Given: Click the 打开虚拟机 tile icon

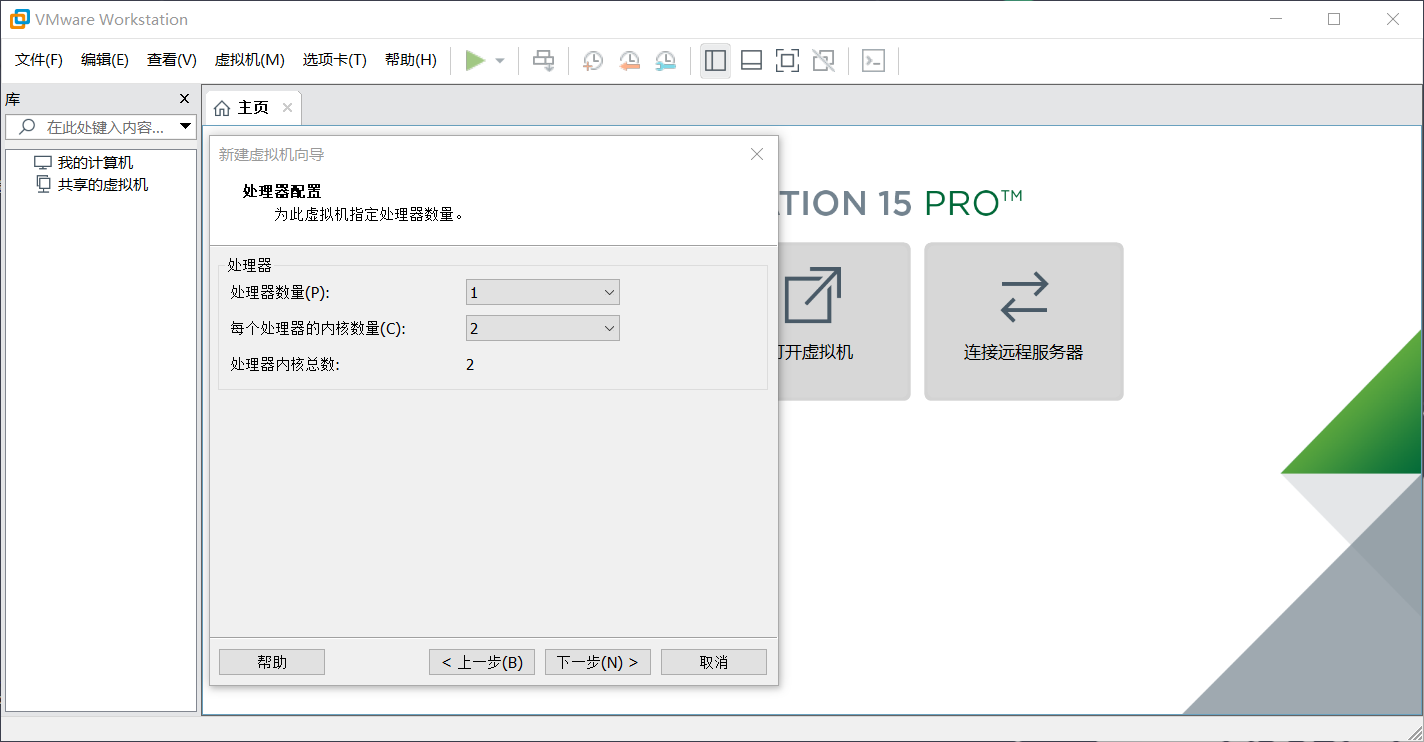Looking at the screenshot, I should tap(812, 295).
